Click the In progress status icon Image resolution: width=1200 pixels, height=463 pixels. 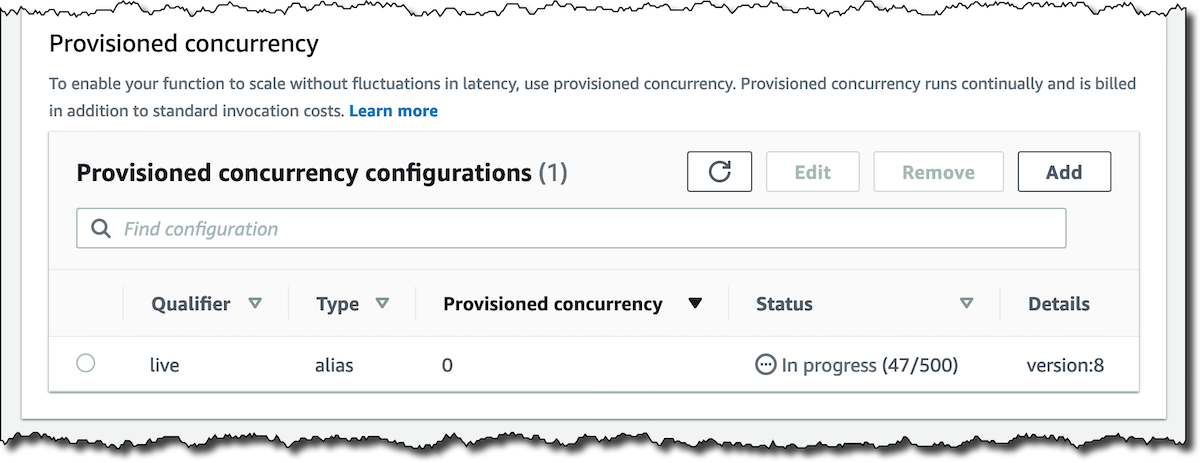coord(765,365)
